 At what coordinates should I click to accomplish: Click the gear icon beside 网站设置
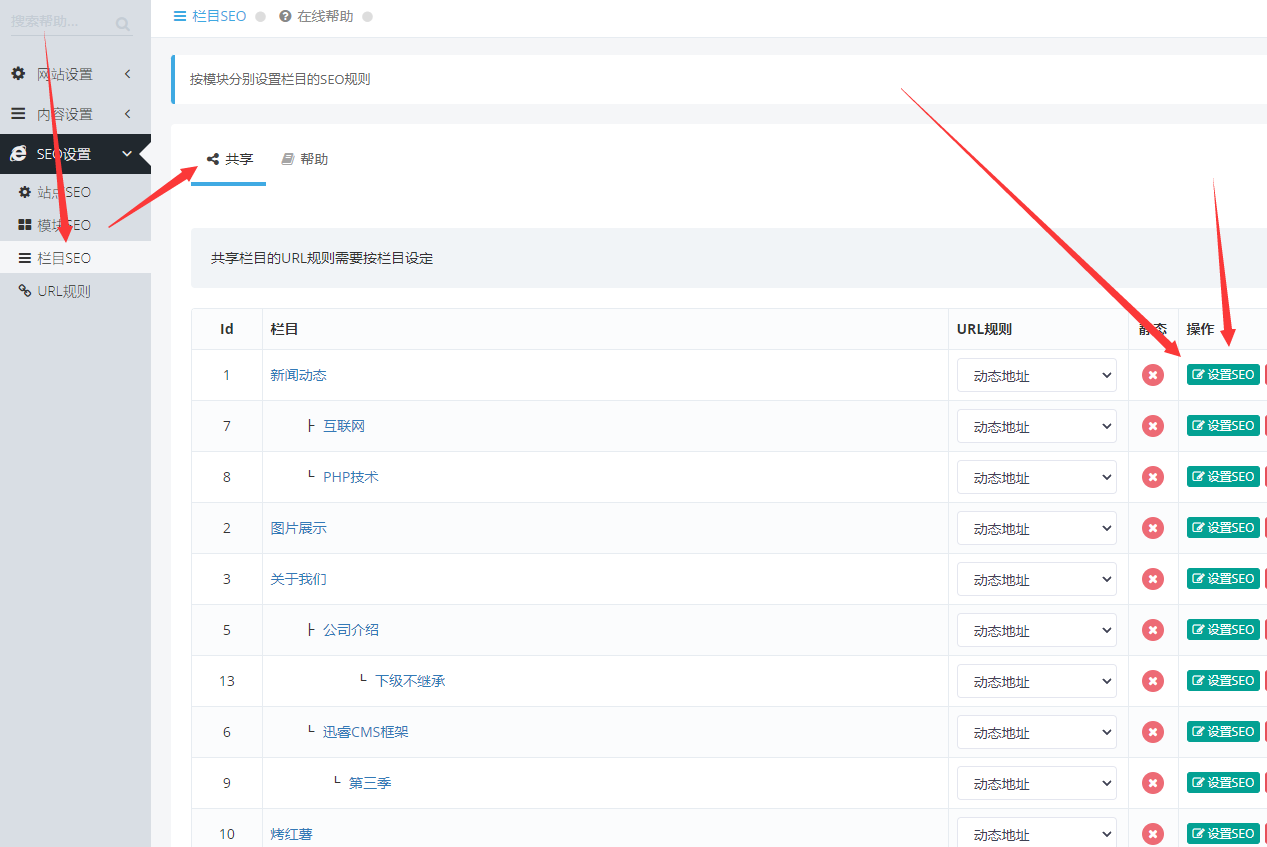(18, 74)
